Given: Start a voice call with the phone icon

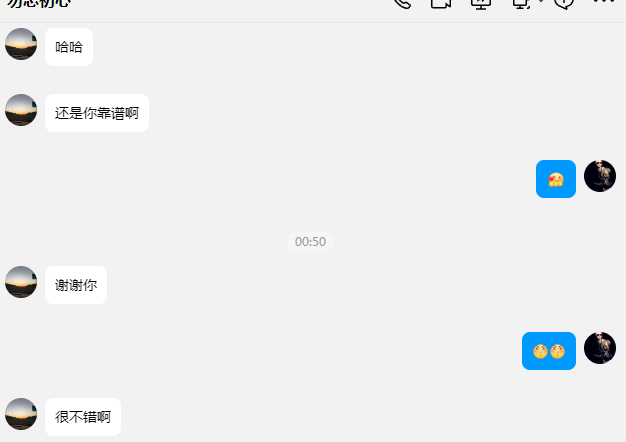Looking at the screenshot, I should (x=402, y=3).
